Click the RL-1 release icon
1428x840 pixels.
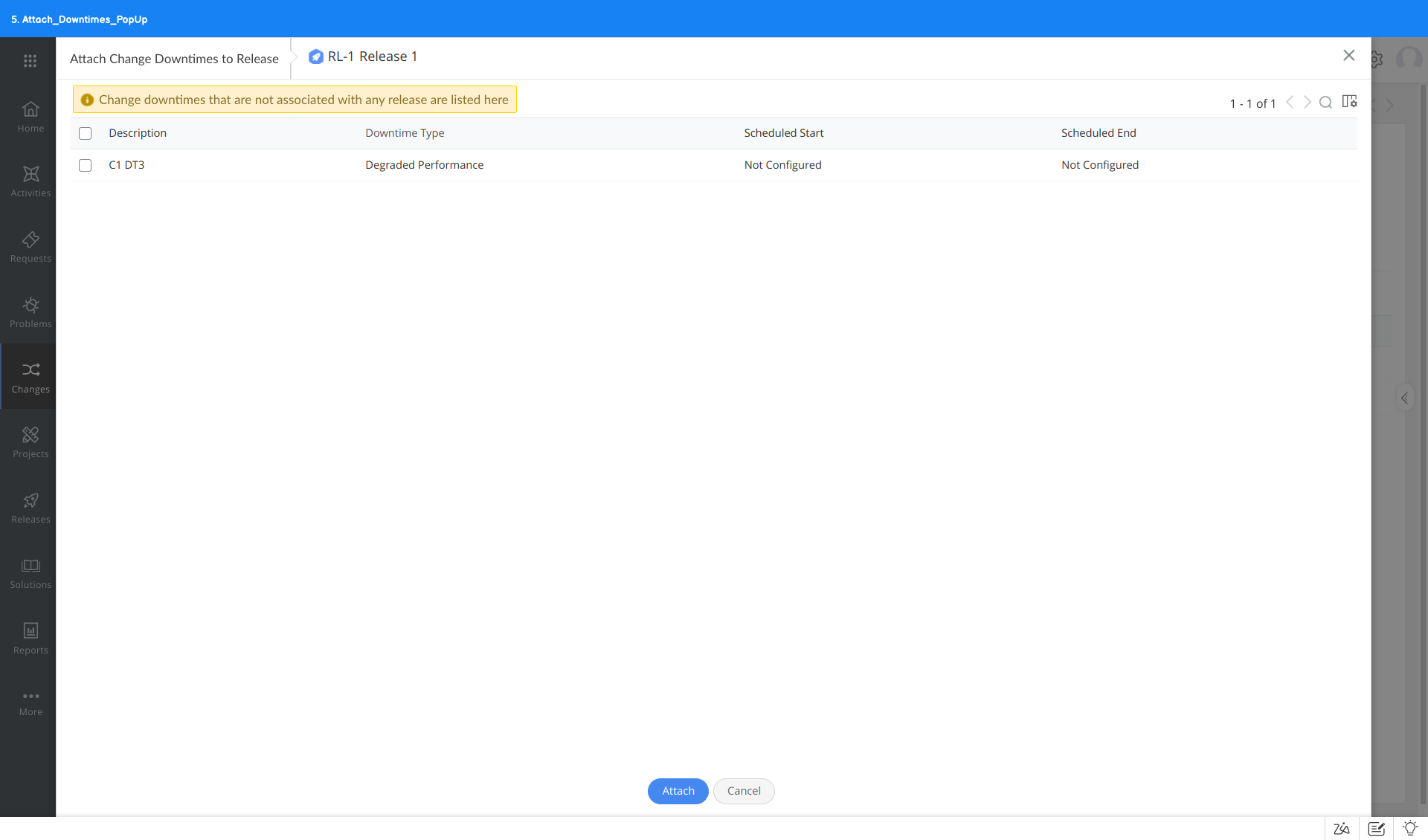[x=315, y=56]
